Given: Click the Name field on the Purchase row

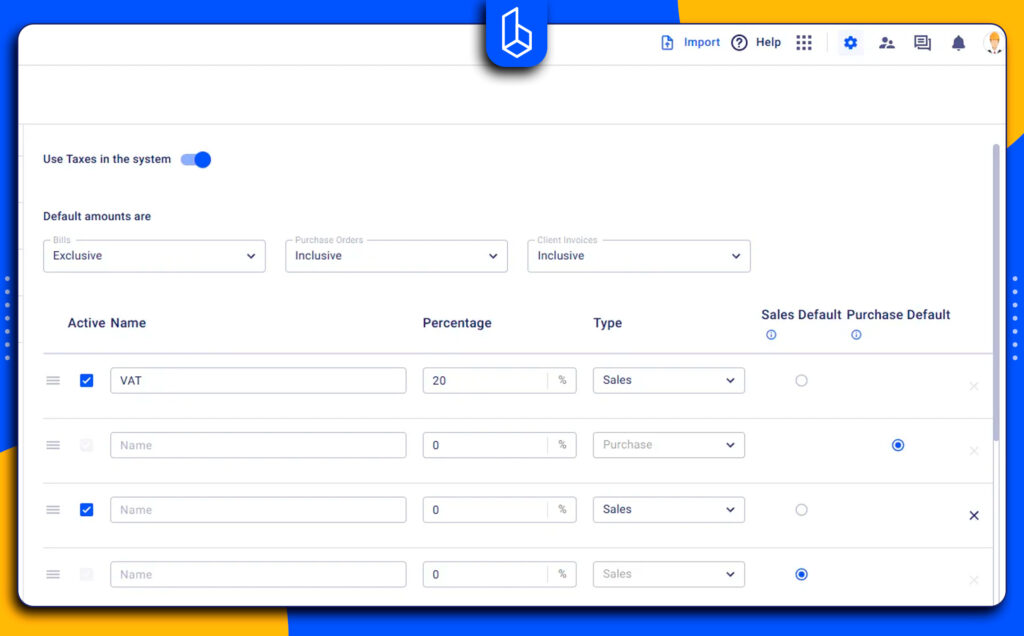Looking at the screenshot, I should click(258, 445).
